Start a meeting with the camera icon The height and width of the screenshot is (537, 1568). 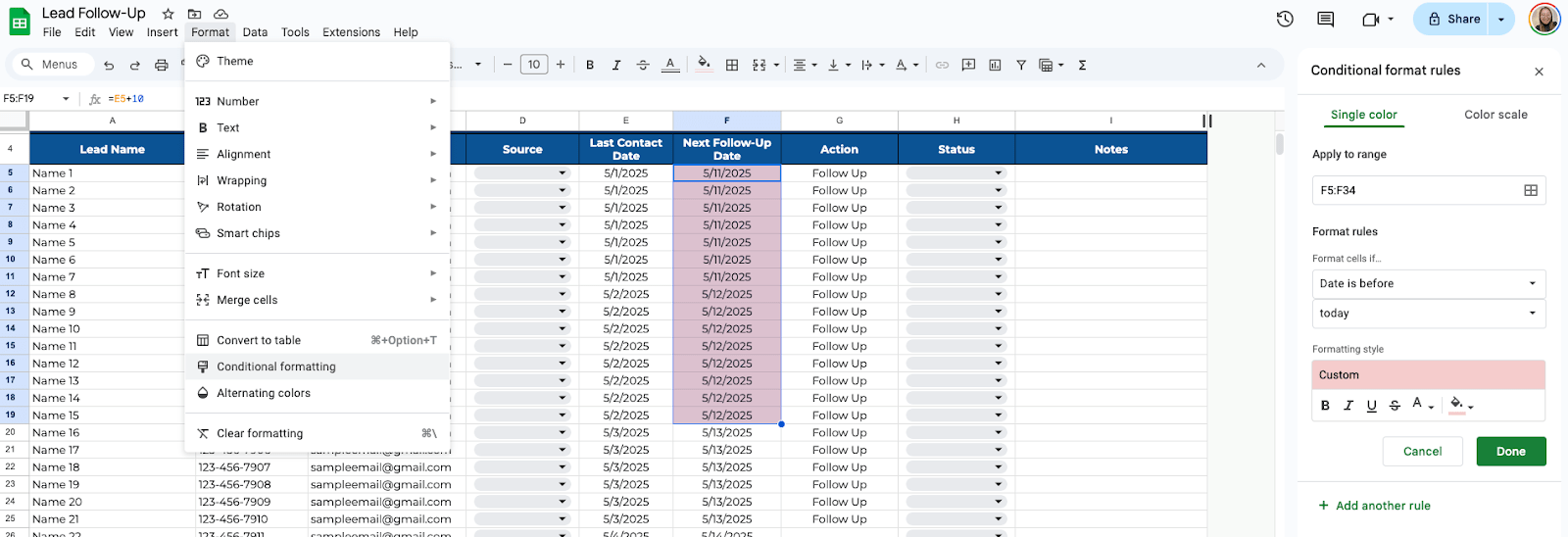coord(1371,19)
